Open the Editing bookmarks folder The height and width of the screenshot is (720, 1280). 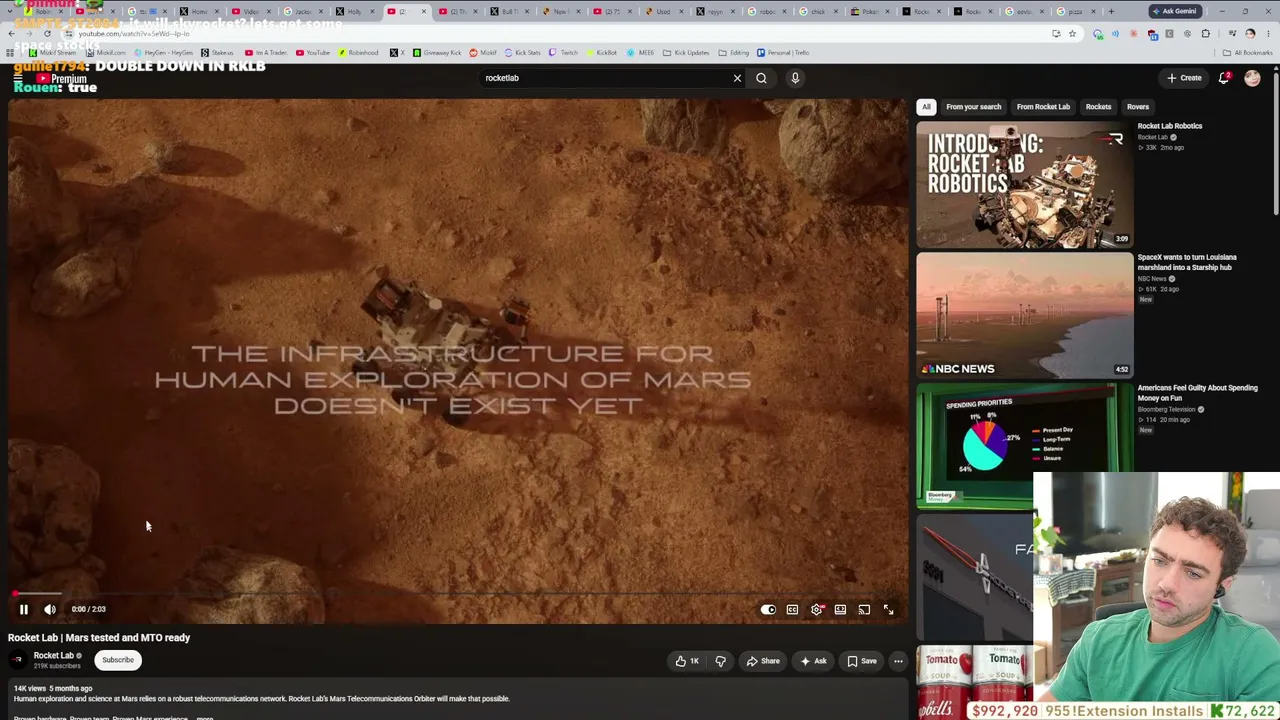734,53
